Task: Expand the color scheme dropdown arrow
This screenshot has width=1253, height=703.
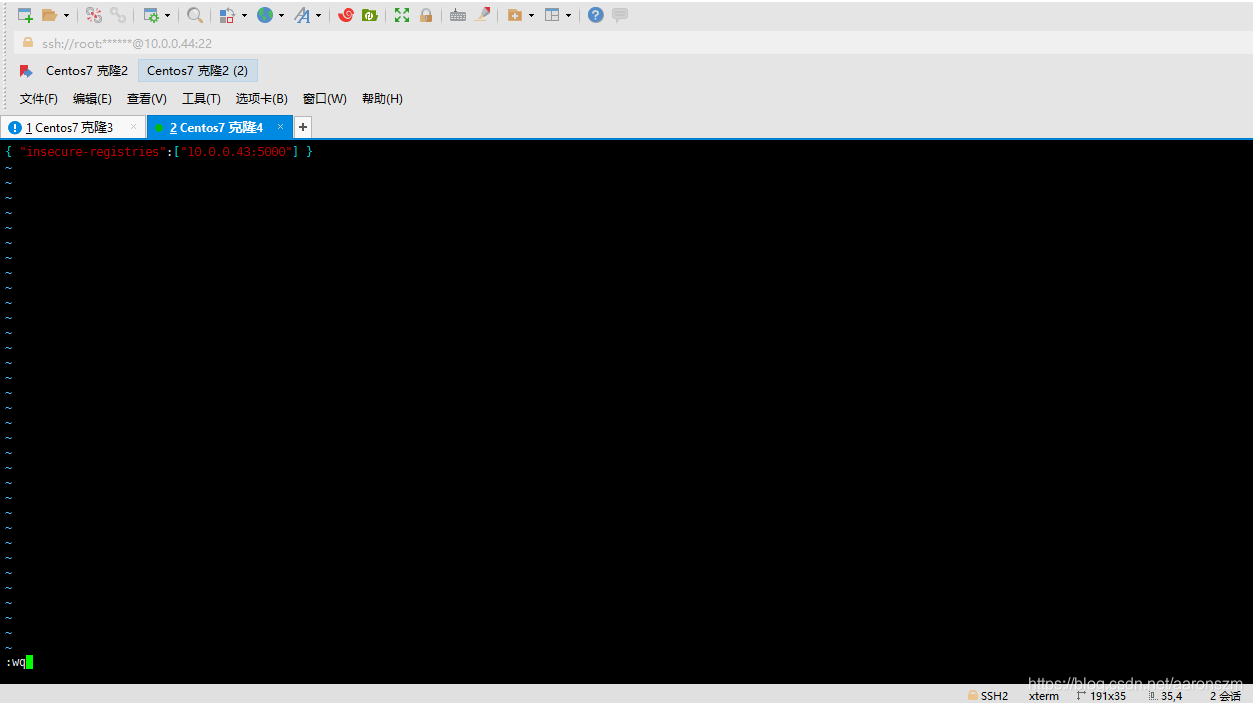Action: click(x=244, y=15)
